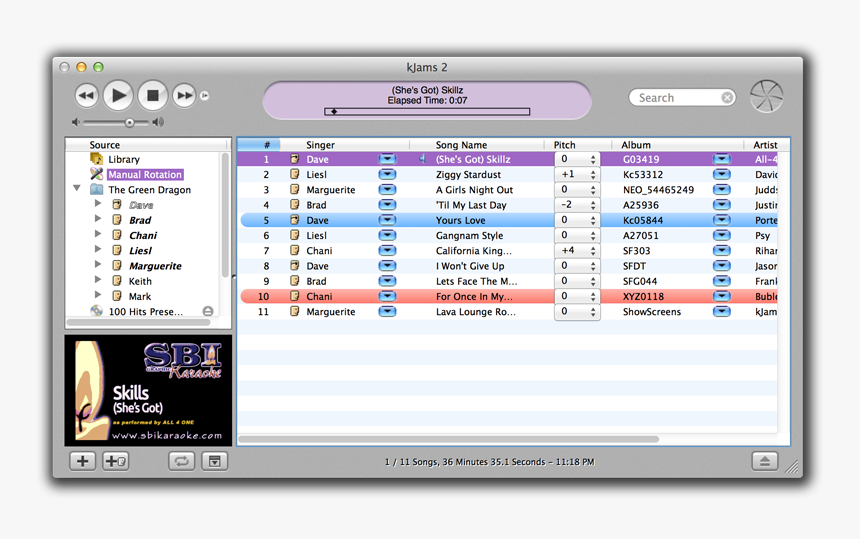Viewport: 860px width, 539px height.
Task: Click singer icon in row 11 Marguerite
Action: [x=295, y=311]
